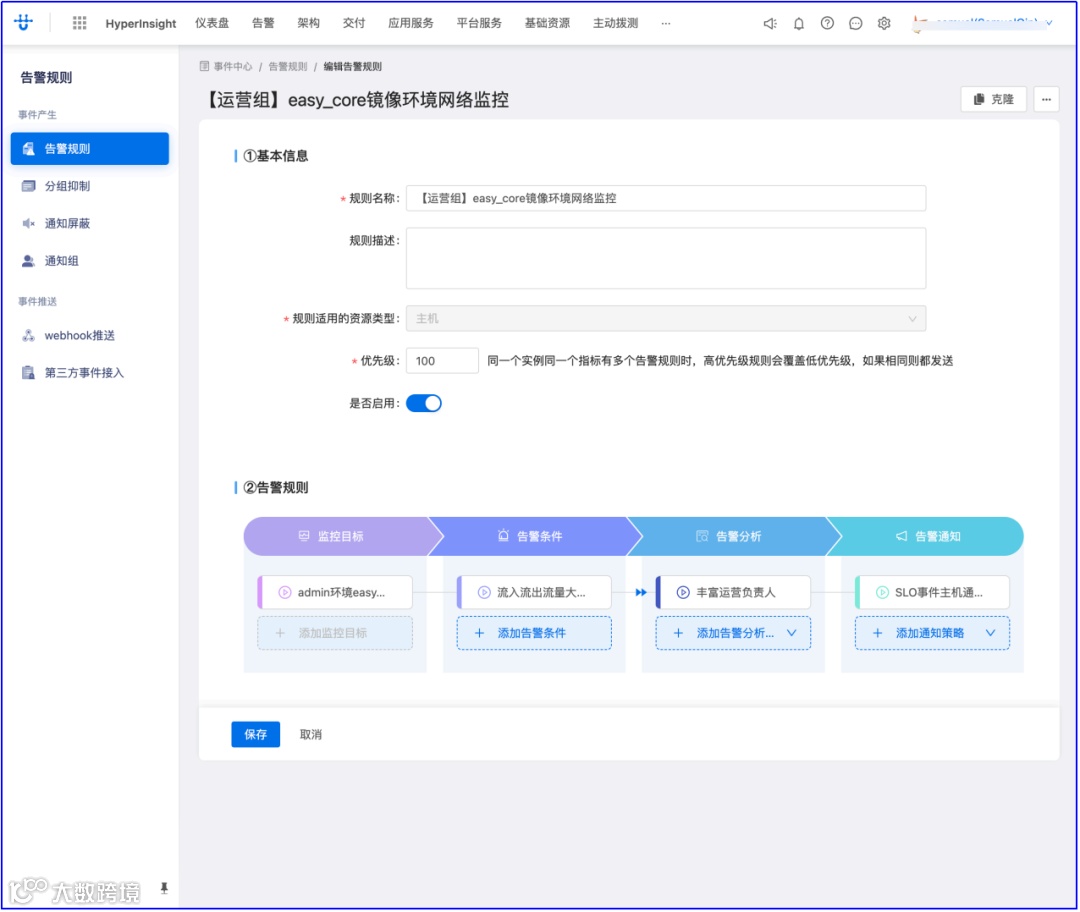Open the 丰富运营负责人 analysis card
This screenshot has height=912, width=1080.
[733, 592]
